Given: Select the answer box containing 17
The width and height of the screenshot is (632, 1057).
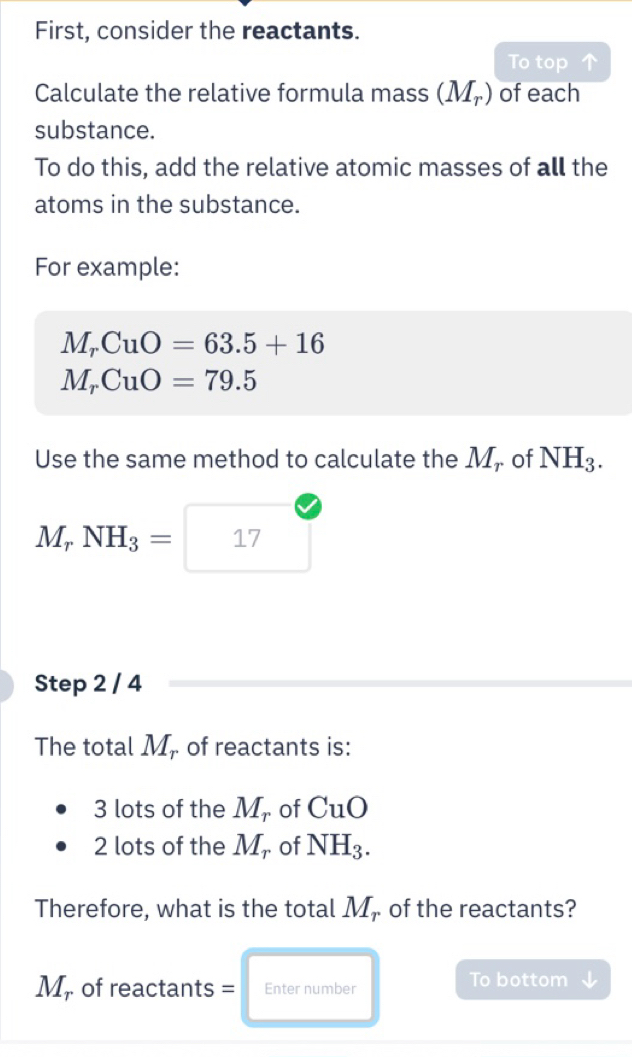Looking at the screenshot, I should [x=247, y=538].
